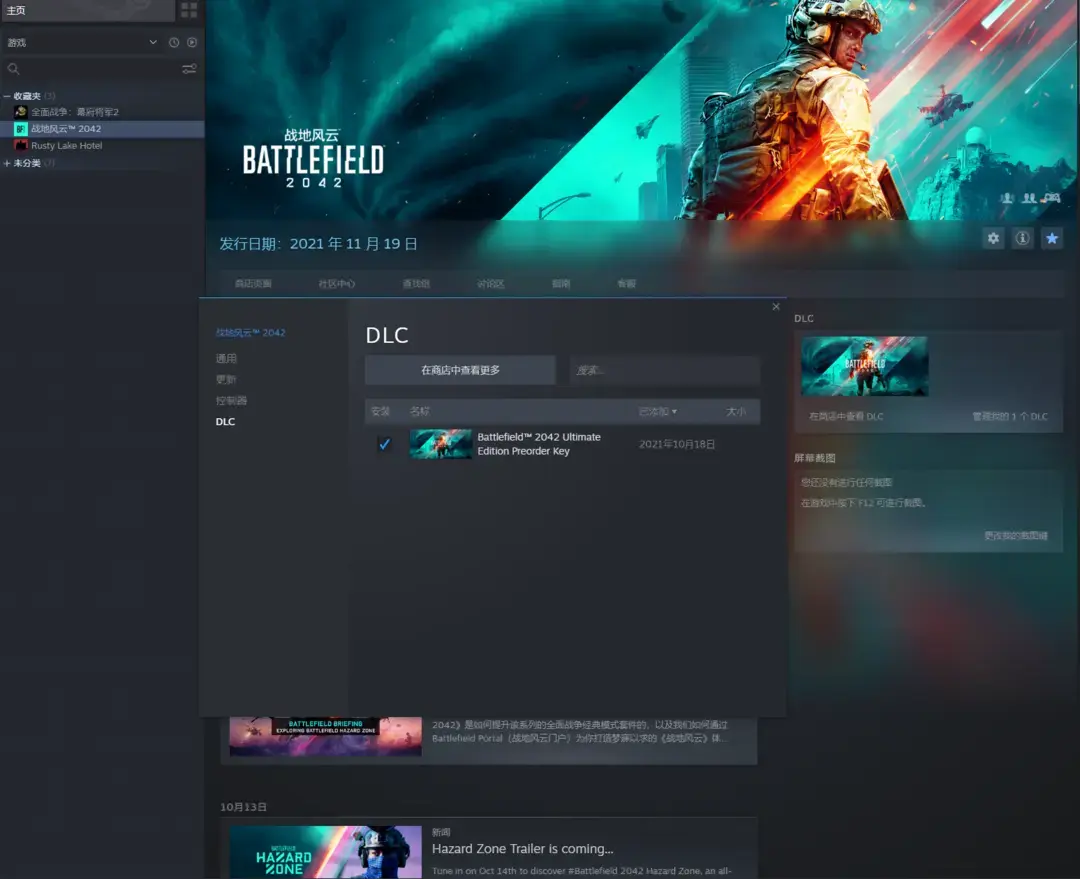Screen dimensions: 1080x879
Task: Switch library to grid collections view icon
Action: 189,10
